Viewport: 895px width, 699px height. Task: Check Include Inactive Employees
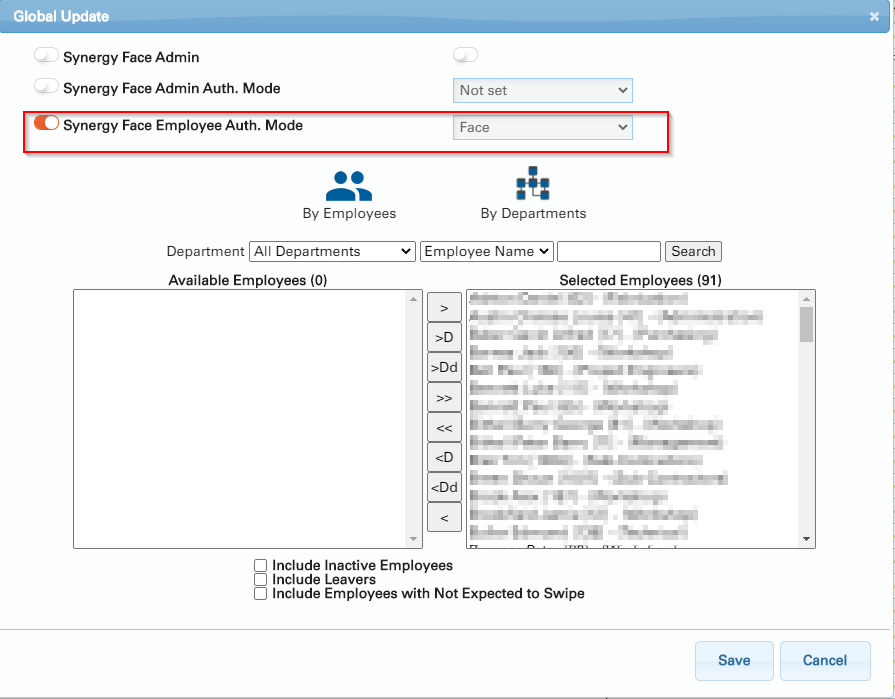[x=260, y=565]
